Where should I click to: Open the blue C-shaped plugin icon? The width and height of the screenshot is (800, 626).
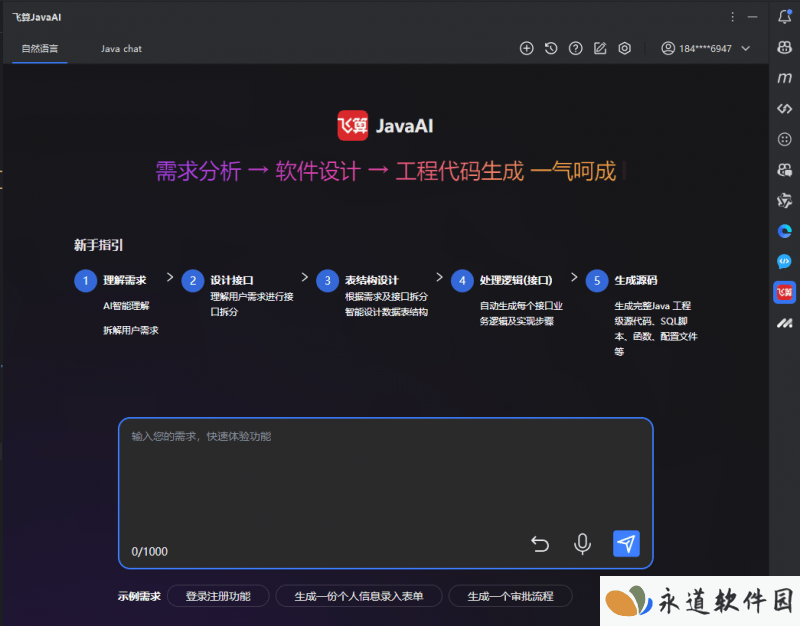click(785, 231)
